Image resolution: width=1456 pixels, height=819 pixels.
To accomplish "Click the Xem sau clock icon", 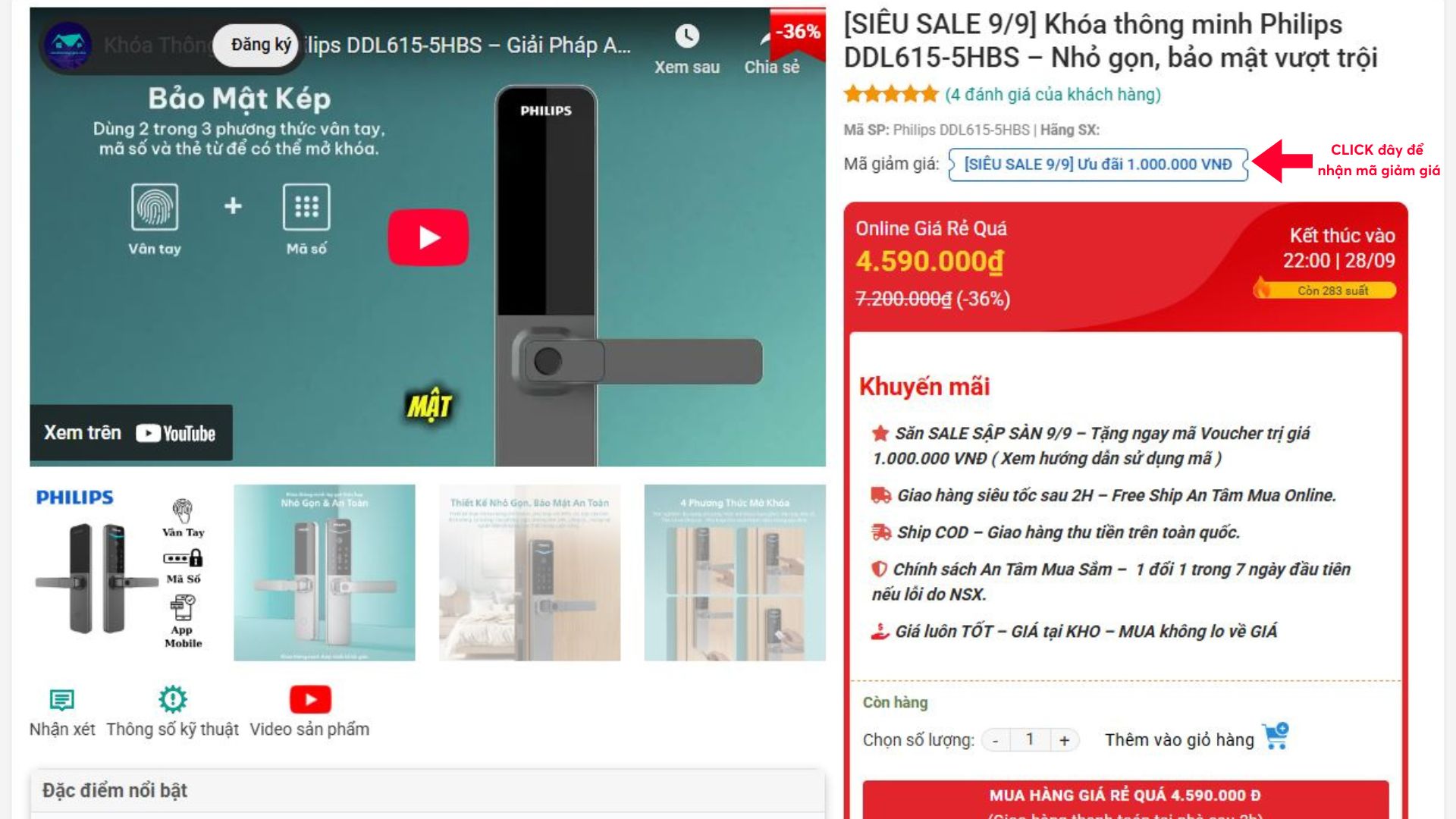I will tap(687, 36).
